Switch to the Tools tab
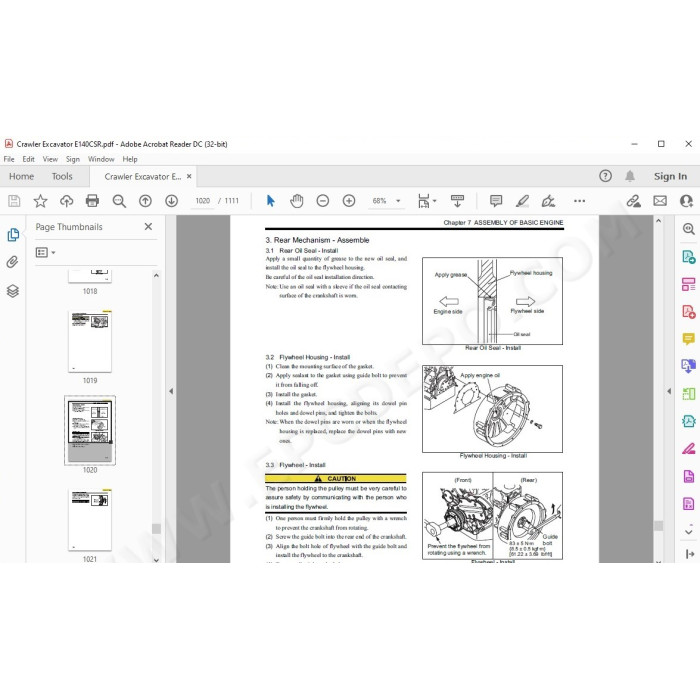 62,176
